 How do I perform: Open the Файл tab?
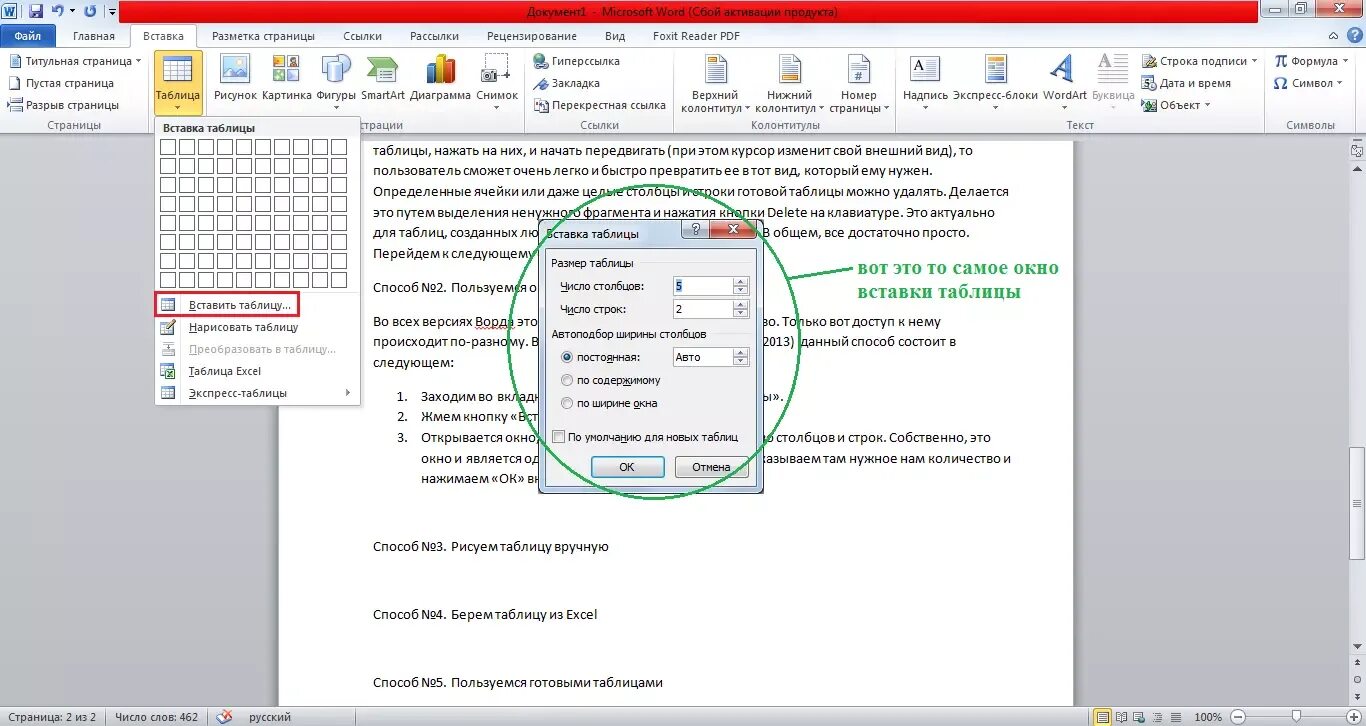(x=27, y=36)
